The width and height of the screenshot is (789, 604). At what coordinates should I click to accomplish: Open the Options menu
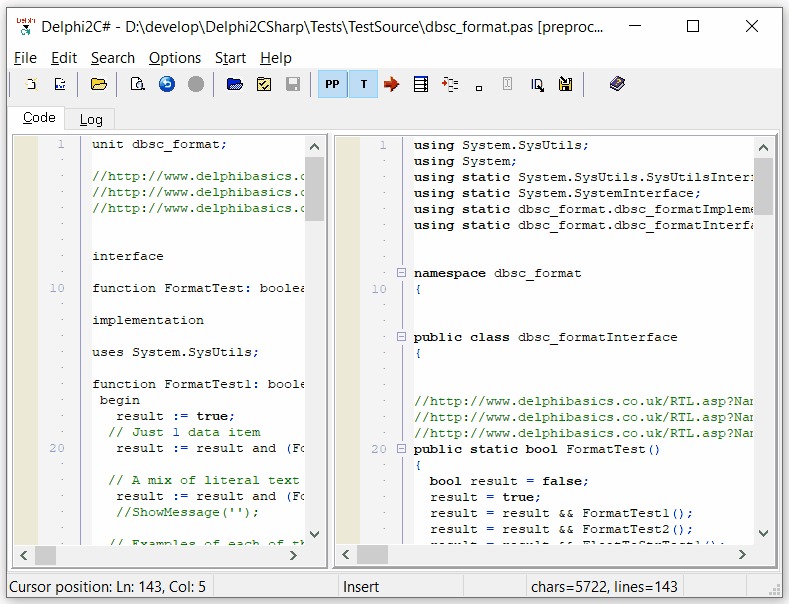point(175,58)
